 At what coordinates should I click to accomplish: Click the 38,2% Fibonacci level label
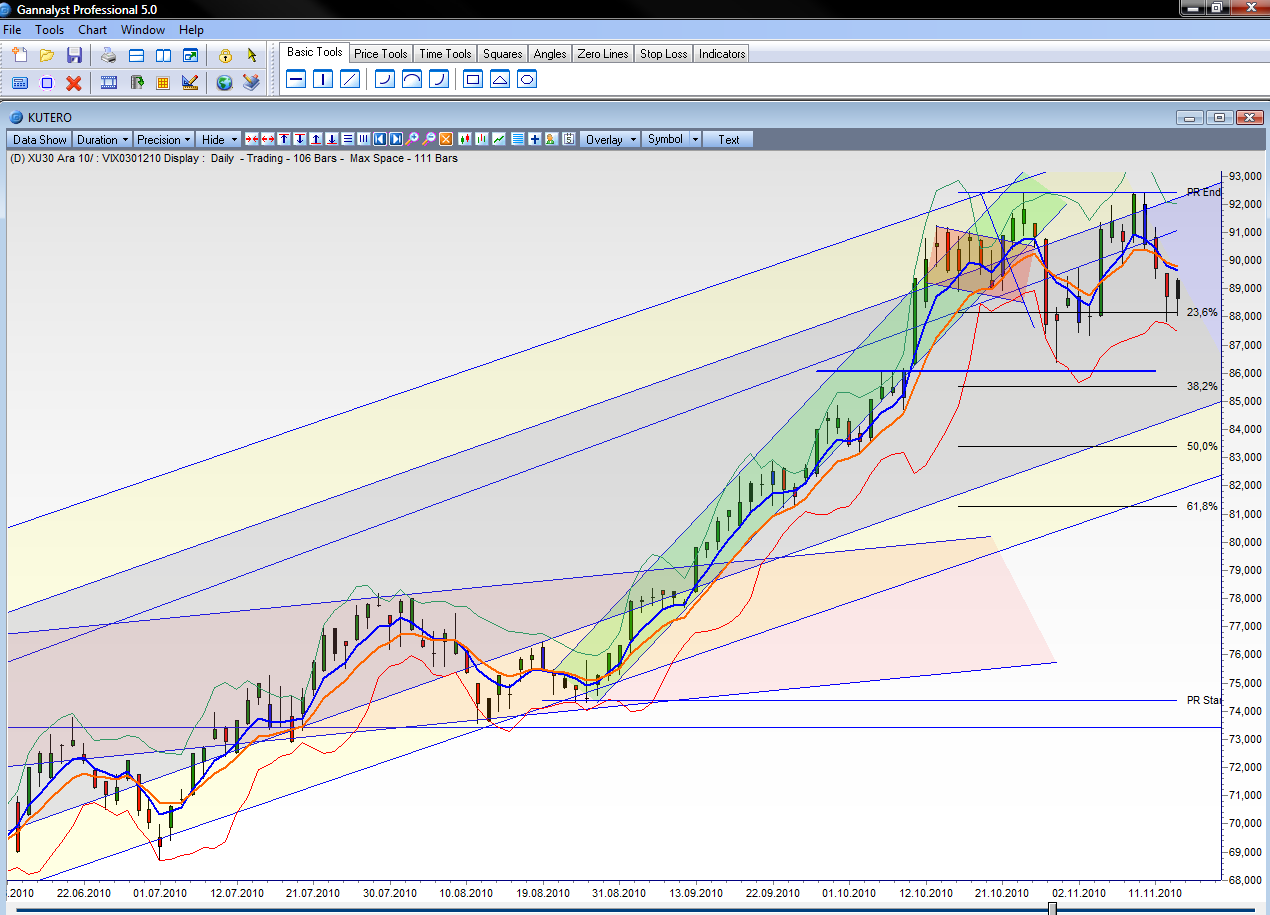[x=1201, y=386]
